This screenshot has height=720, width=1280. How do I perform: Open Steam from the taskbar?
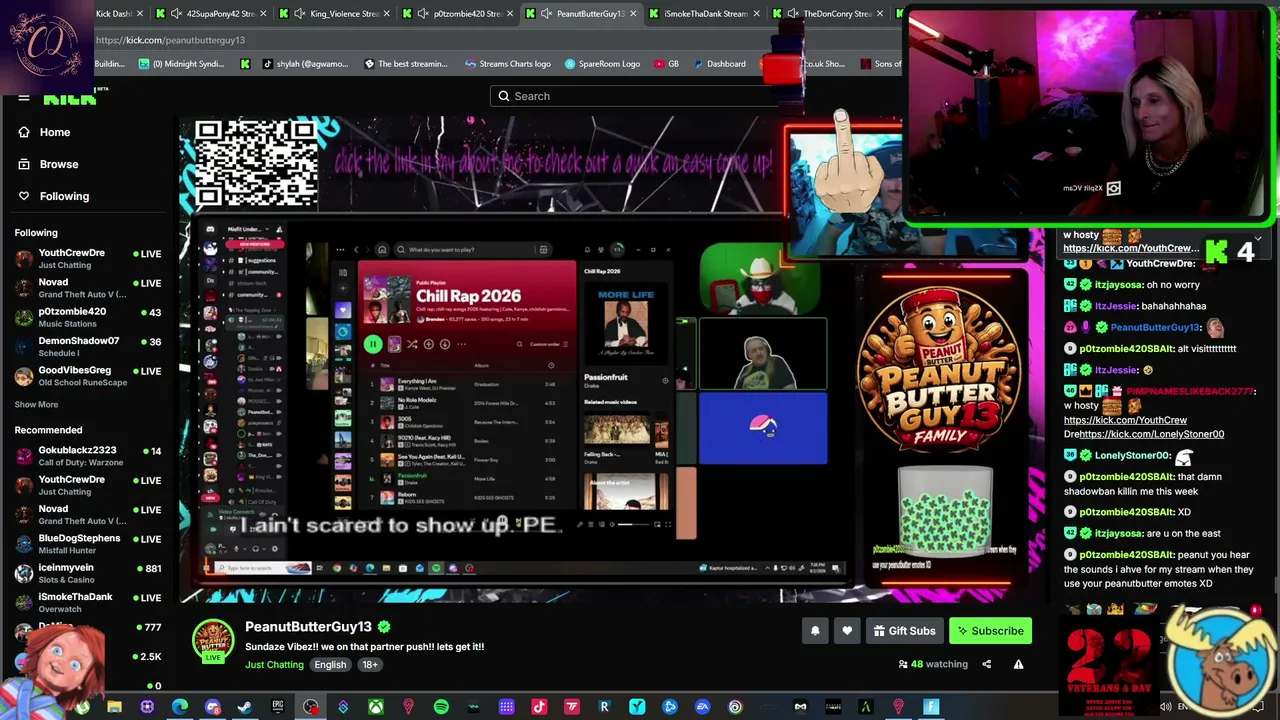245,707
